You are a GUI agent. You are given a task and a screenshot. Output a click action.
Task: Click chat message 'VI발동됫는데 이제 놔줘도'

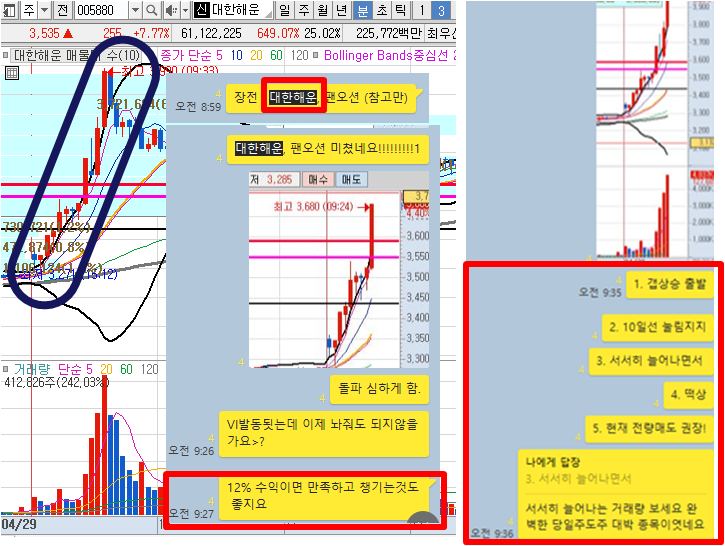(x=324, y=434)
